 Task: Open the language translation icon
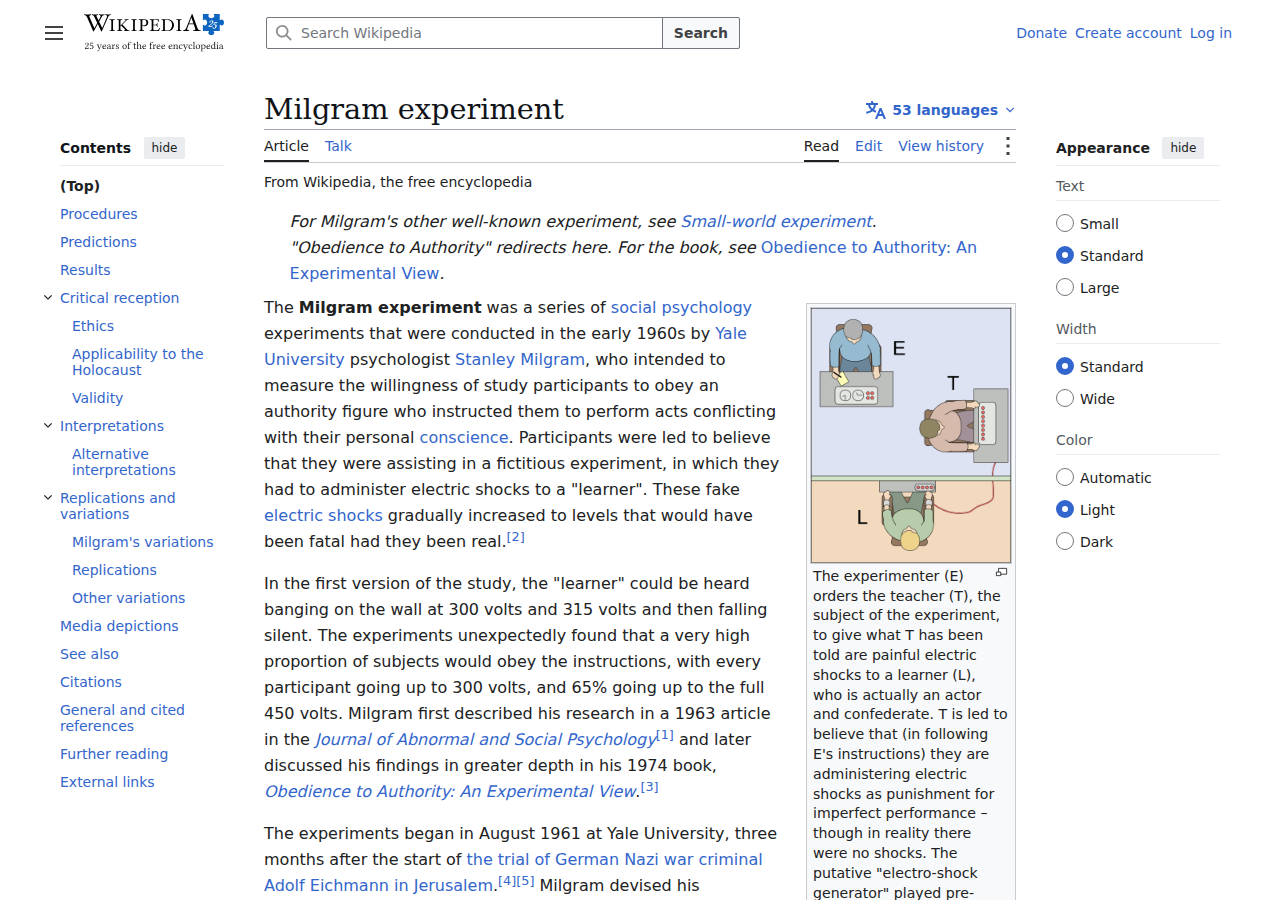coord(875,110)
